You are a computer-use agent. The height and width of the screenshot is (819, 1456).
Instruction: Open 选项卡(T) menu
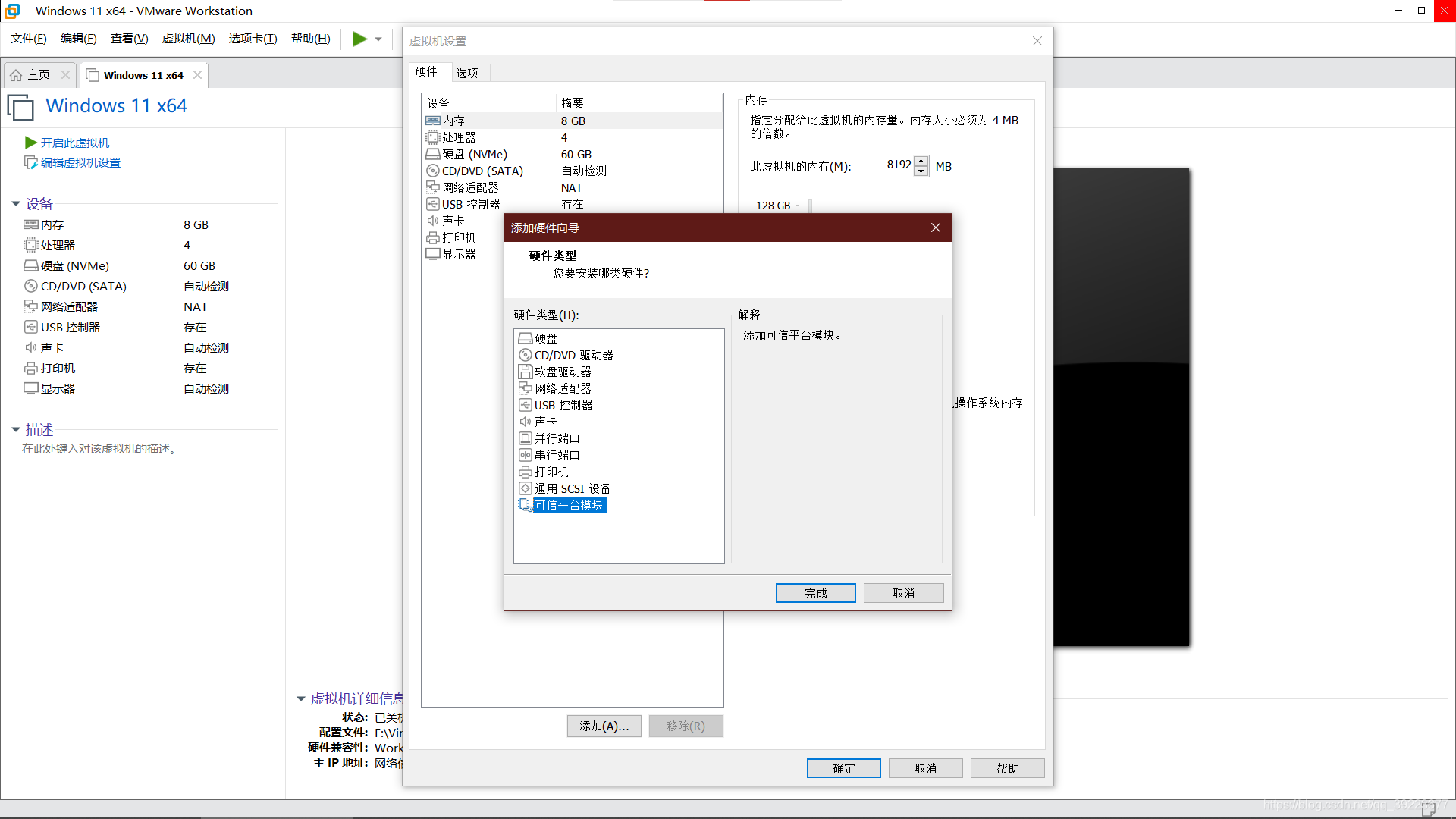tap(253, 39)
